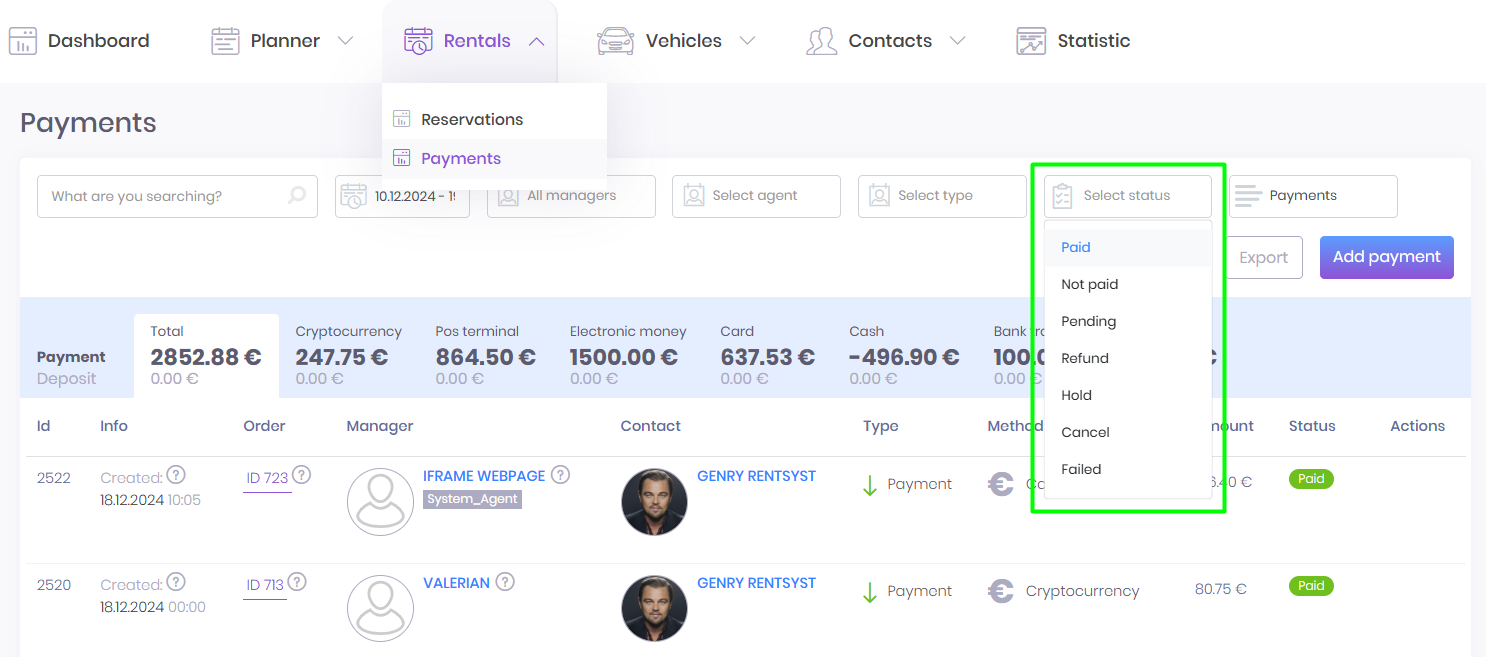The width and height of the screenshot is (1486, 657).
Task: Click help icon beside Created in row 2522
Action: 176,475
